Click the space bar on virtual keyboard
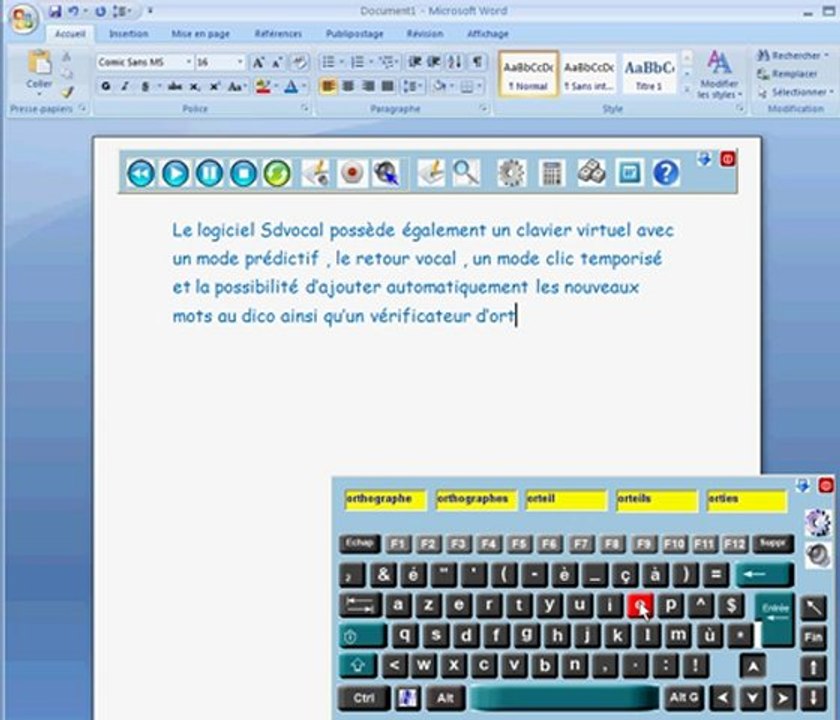Image resolution: width=840 pixels, height=720 pixels. click(564, 698)
